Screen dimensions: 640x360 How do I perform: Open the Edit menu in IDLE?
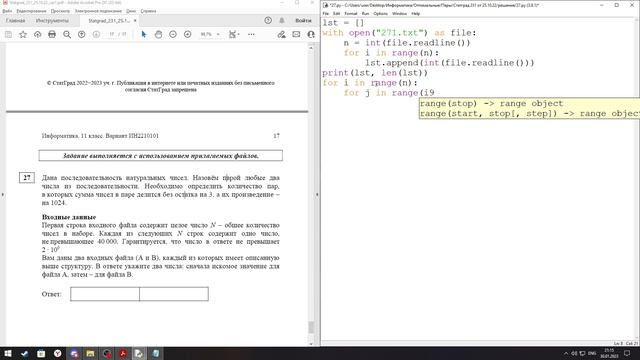tap(336, 14)
